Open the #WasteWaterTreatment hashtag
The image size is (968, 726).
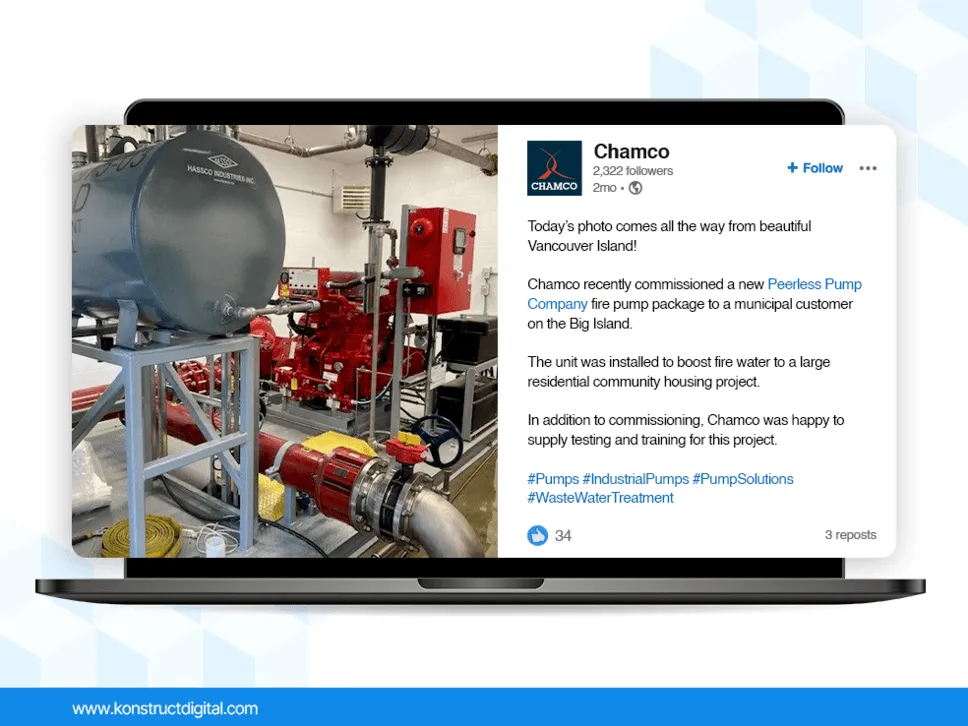tap(600, 498)
